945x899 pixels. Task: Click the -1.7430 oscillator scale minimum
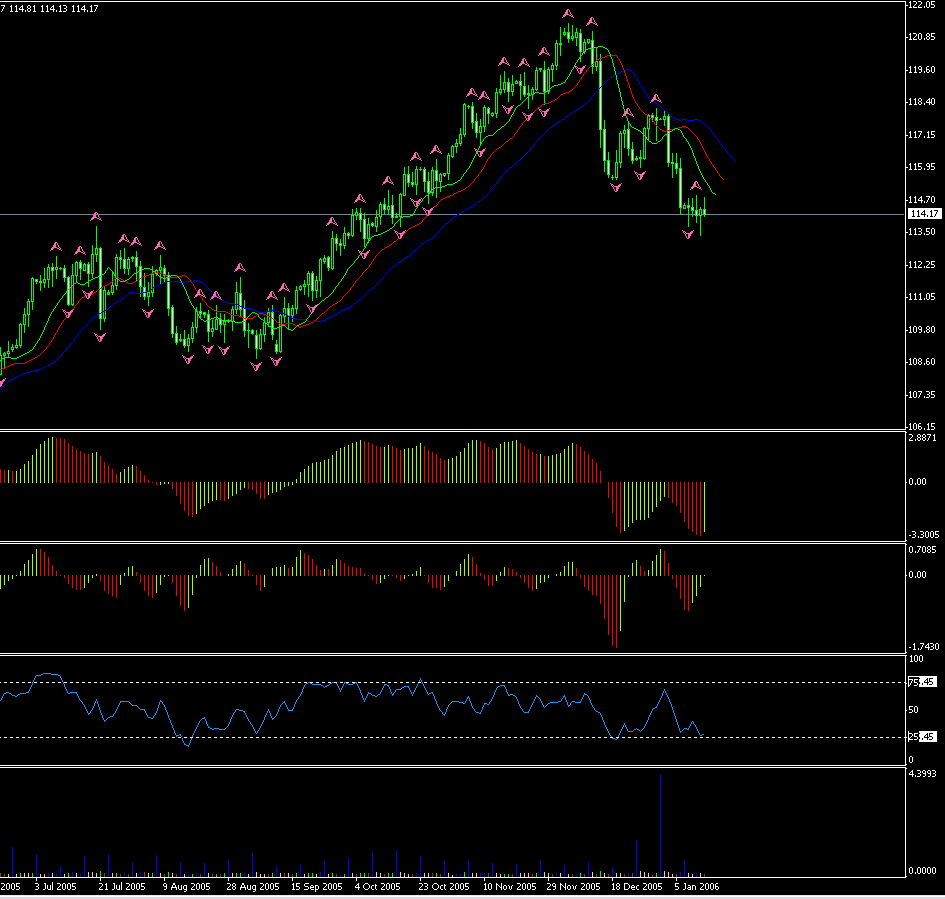[924, 647]
